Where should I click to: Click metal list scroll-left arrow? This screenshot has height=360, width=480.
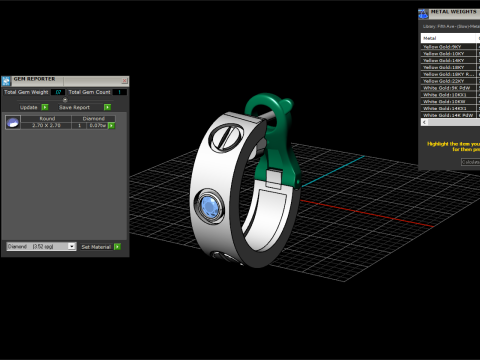coord(424,122)
